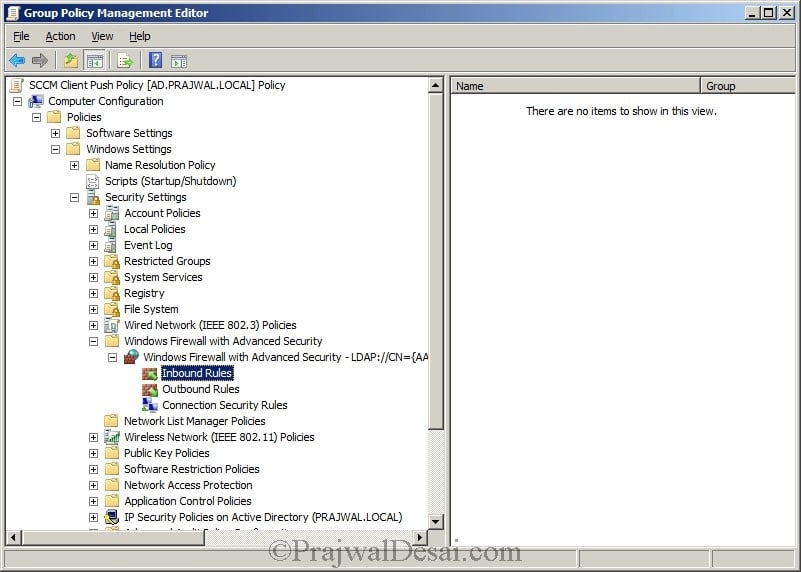Click the Wireless Network Policies icon
This screenshot has width=801, height=572.
click(x=111, y=437)
